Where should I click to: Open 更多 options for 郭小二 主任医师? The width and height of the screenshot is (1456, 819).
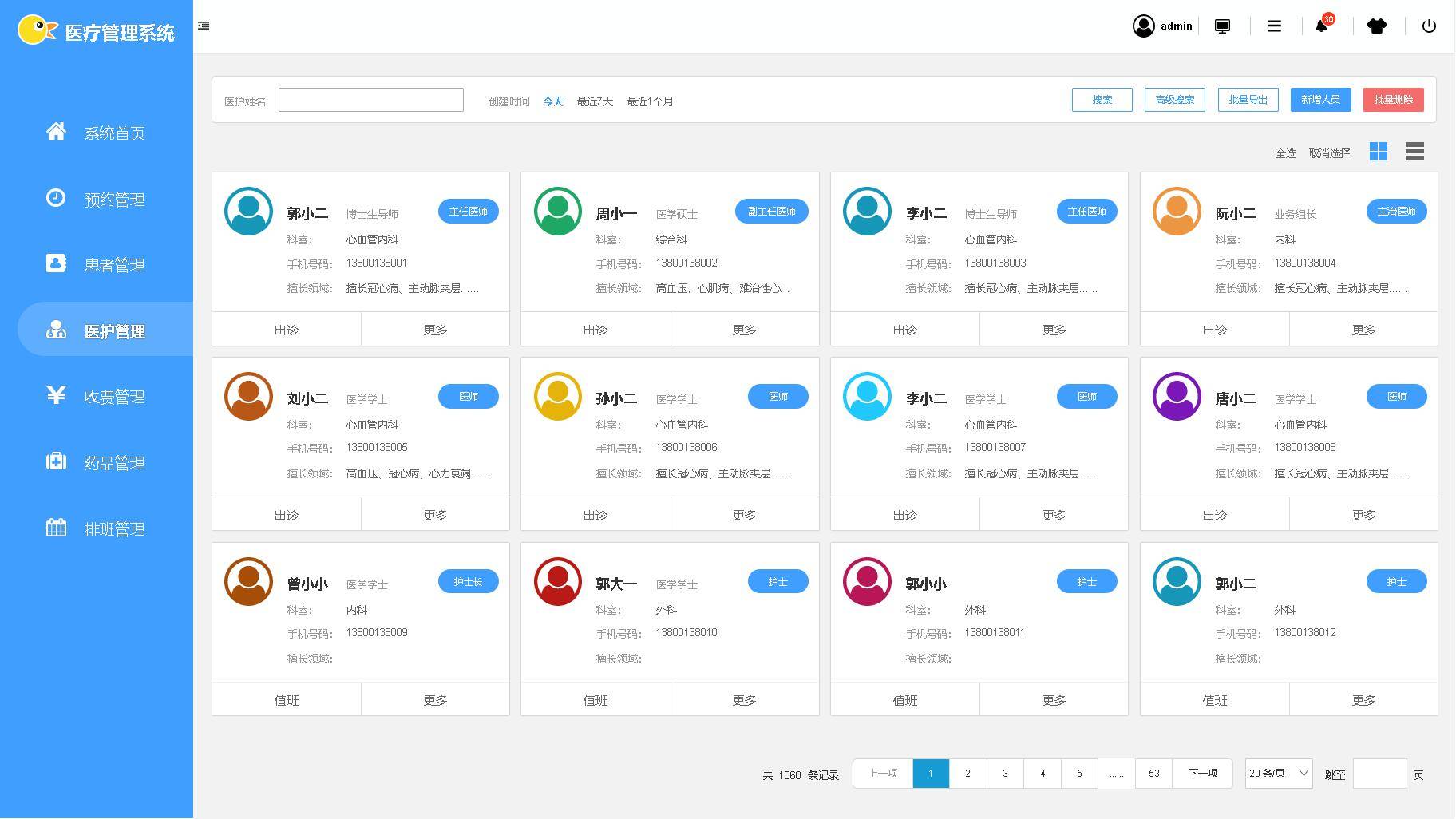tap(435, 330)
